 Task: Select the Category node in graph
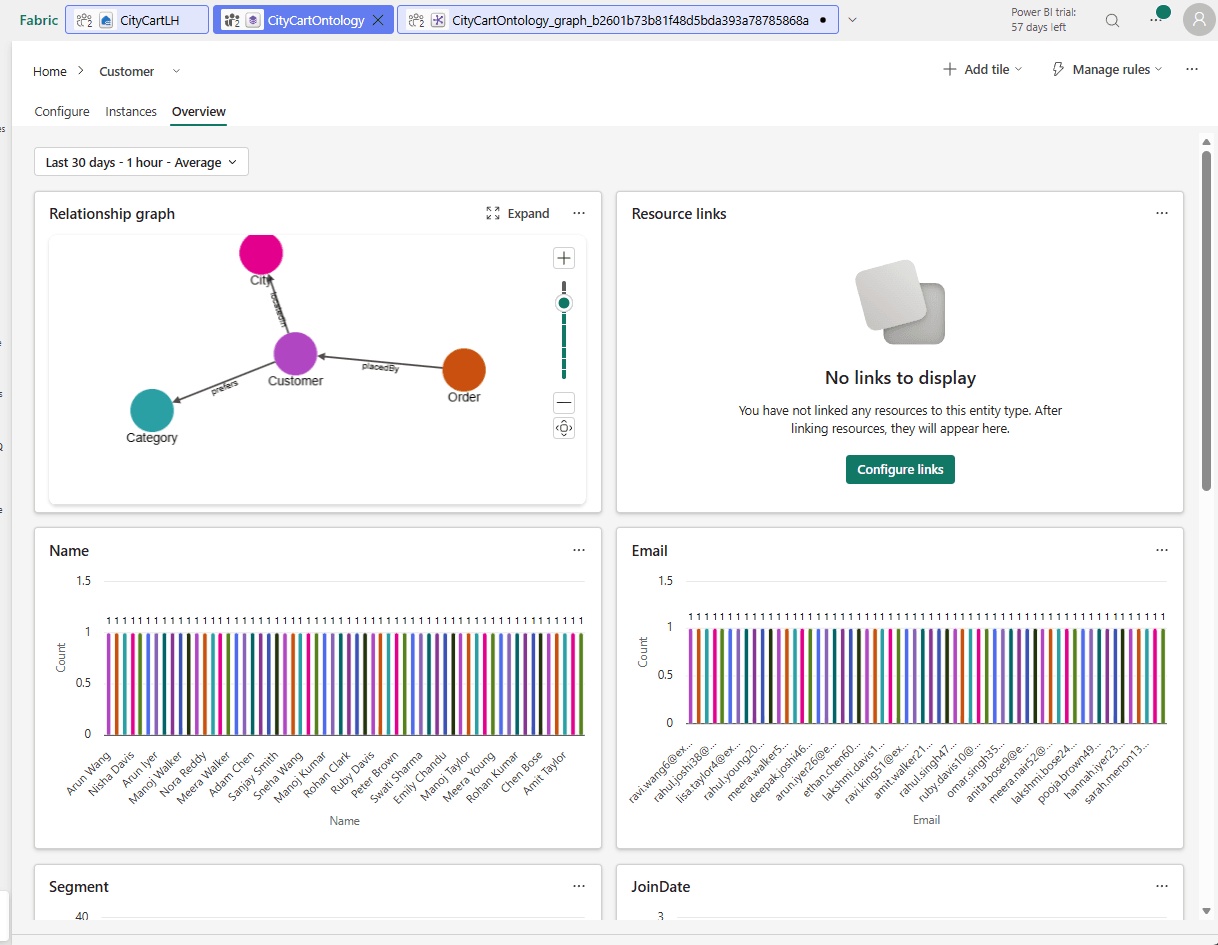click(x=152, y=410)
